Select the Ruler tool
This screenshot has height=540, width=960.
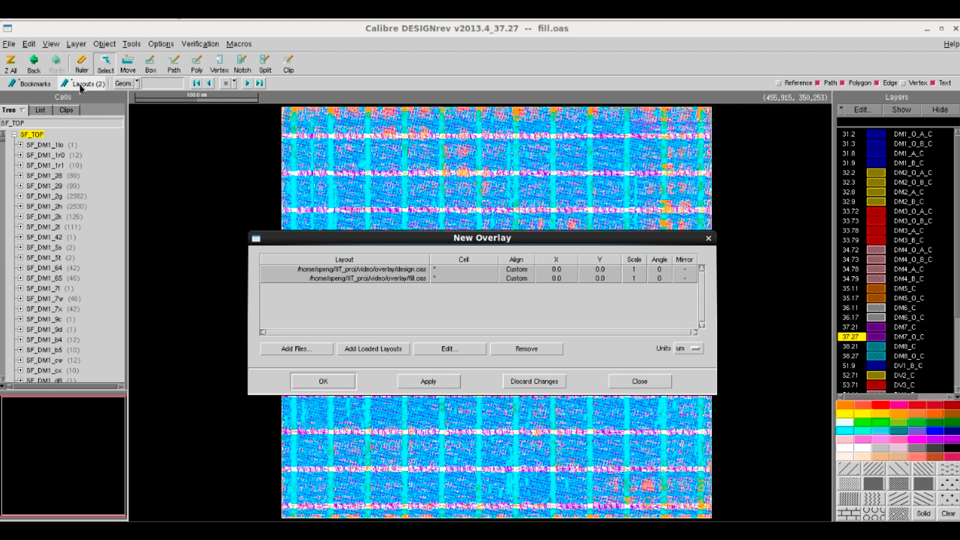pyautogui.click(x=81, y=63)
